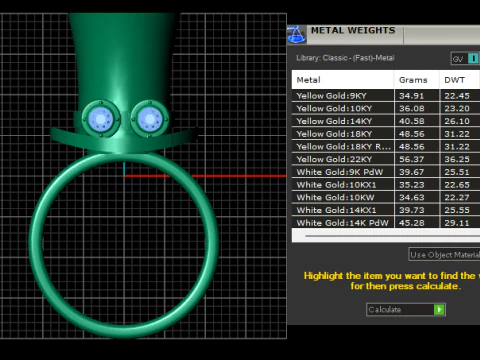Select White Gold:9K PdW row
This screenshot has width=480, height=360.
[x=386, y=172]
